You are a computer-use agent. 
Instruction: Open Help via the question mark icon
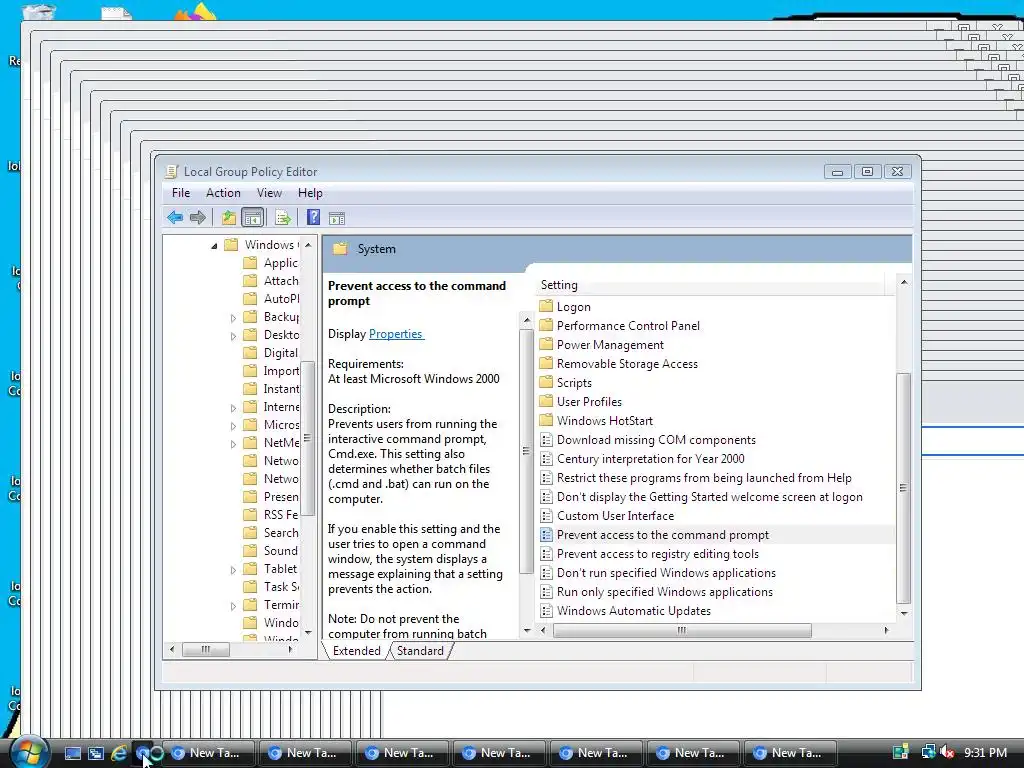(313, 217)
